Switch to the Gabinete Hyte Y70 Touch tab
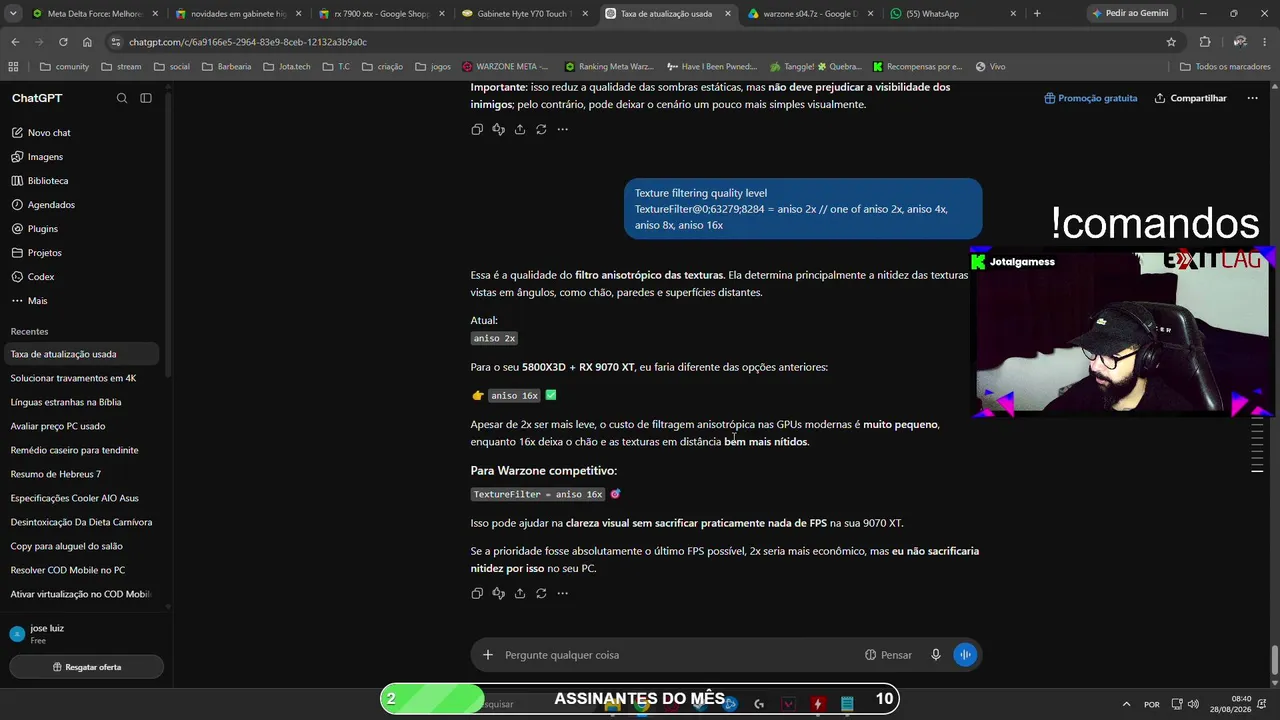Viewport: 1280px width, 720px height. point(524,14)
